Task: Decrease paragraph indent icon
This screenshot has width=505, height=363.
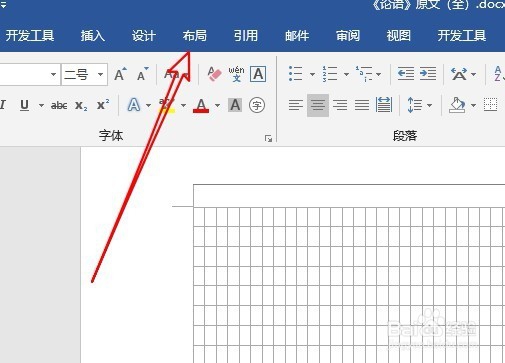Action: (x=406, y=74)
